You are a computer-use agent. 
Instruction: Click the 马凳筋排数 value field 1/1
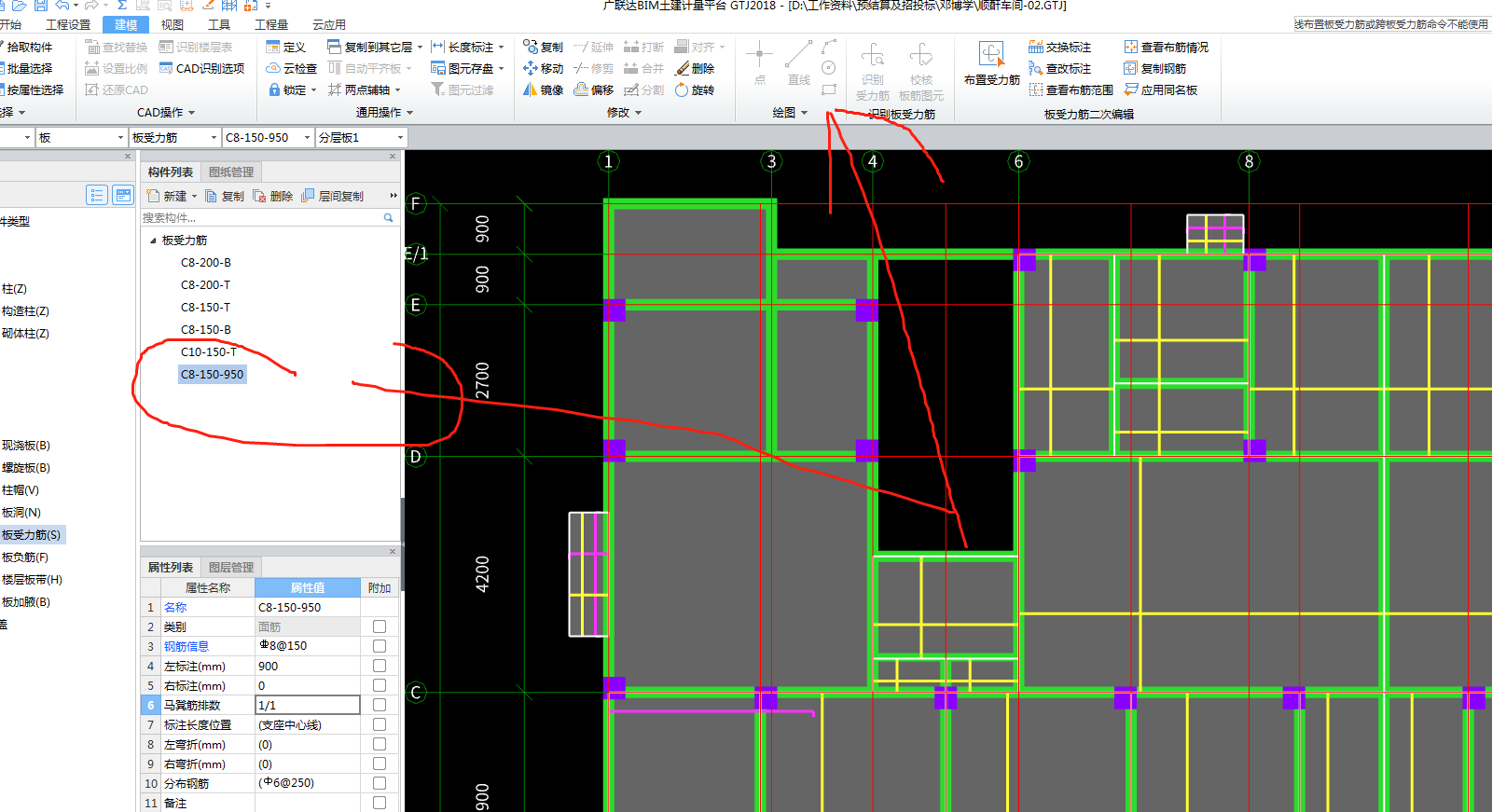(x=307, y=705)
